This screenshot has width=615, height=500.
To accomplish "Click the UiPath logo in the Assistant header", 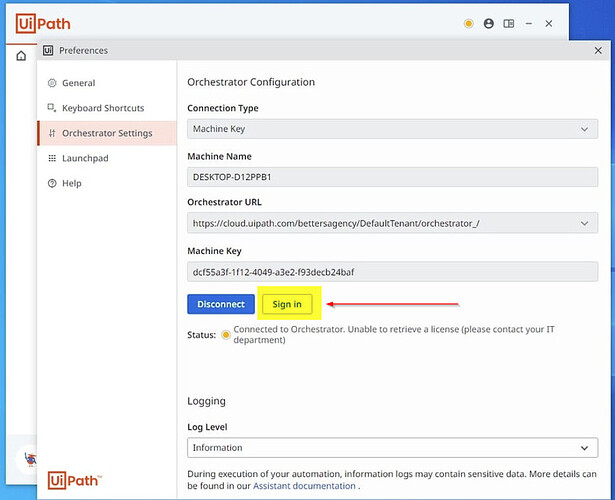I will [43, 24].
